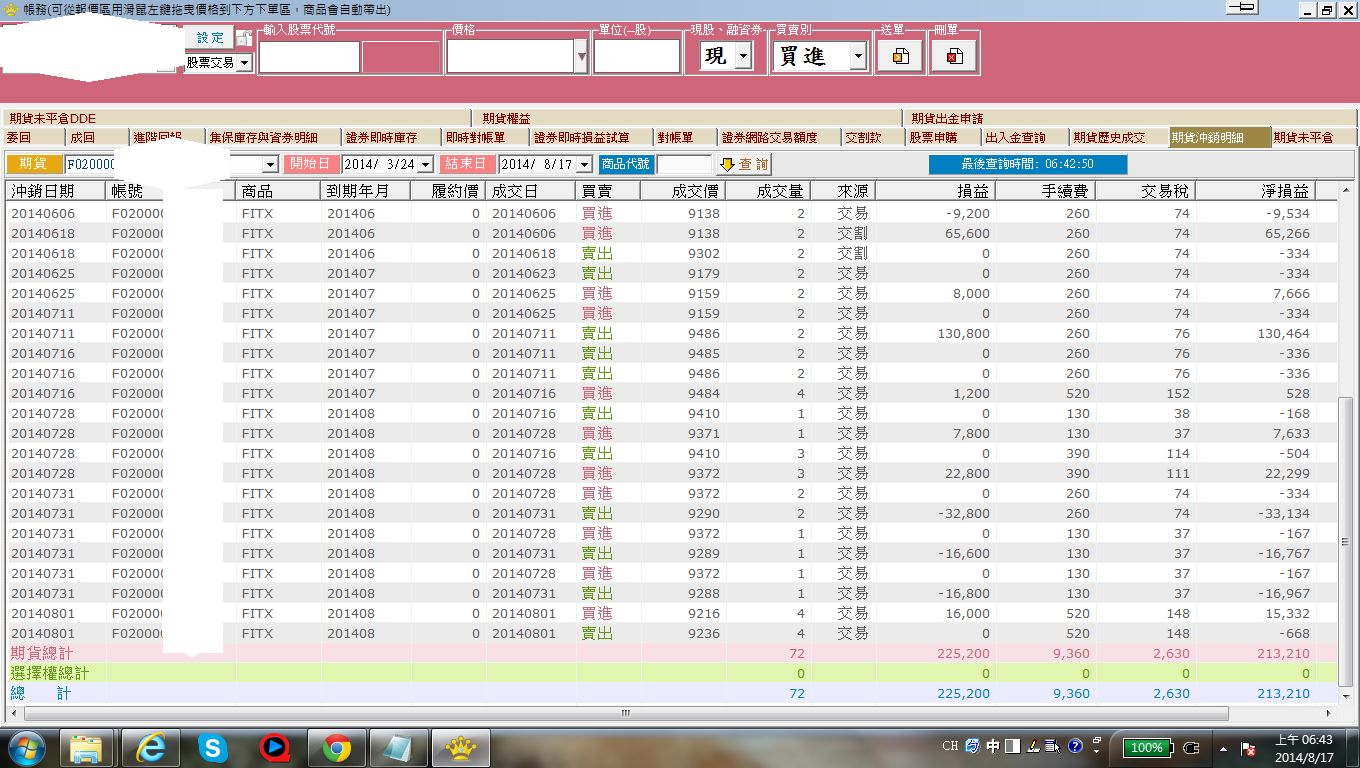Click the 設定 settings button
Image resolution: width=1360 pixels, height=768 pixels.
tap(210, 38)
